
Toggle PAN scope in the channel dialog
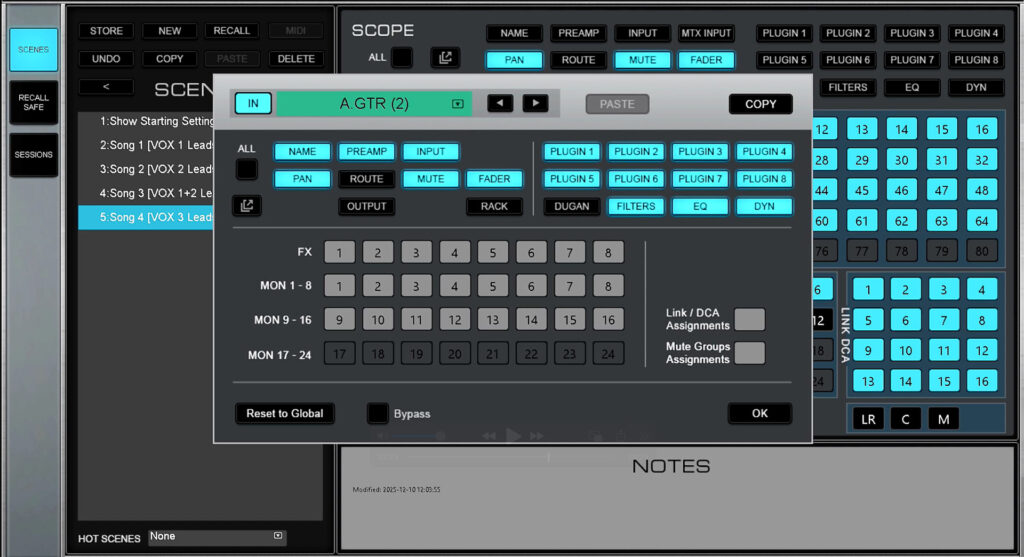pos(302,179)
